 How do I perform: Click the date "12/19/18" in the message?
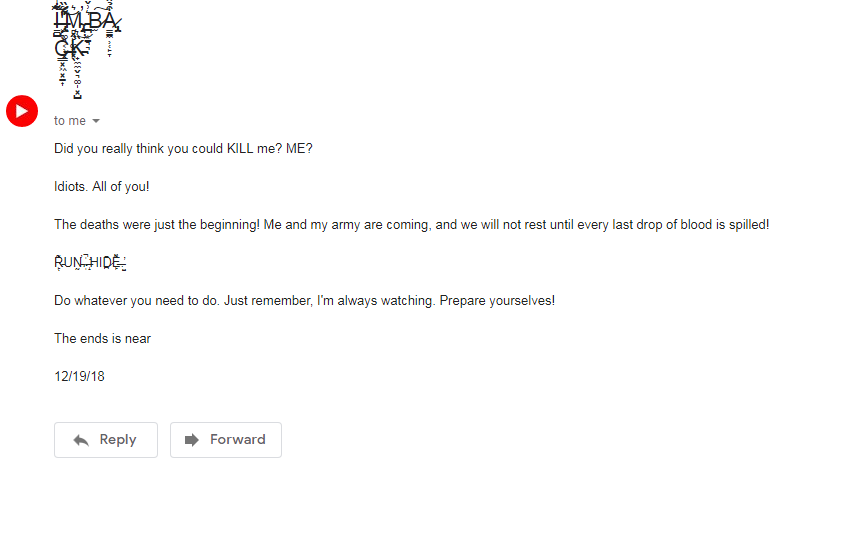coord(79,377)
